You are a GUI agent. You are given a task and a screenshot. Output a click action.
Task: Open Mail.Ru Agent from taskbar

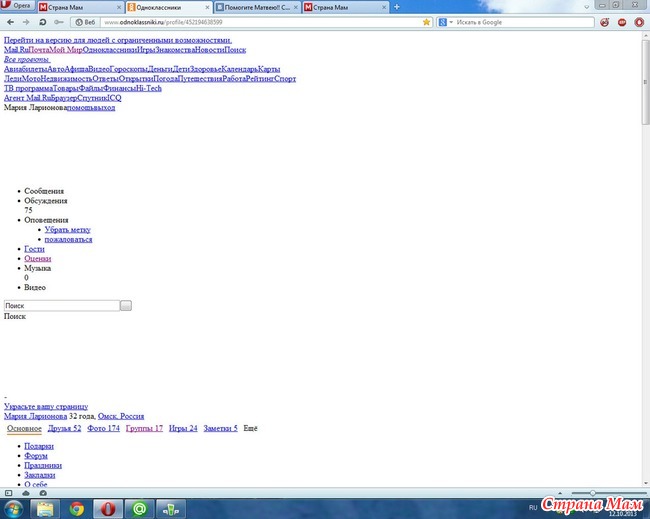(139, 508)
